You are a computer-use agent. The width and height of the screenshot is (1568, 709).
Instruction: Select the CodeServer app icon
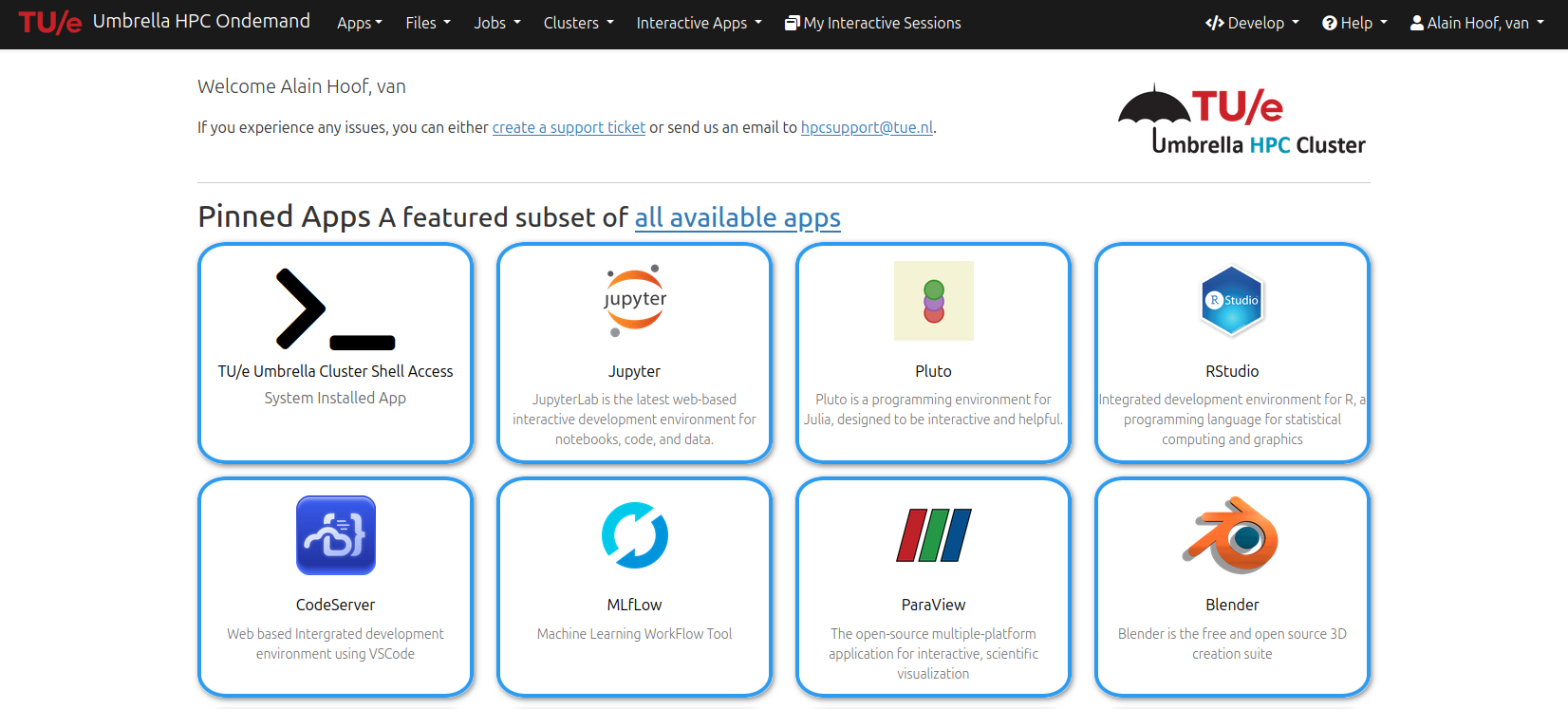pyautogui.click(x=335, y=535)
